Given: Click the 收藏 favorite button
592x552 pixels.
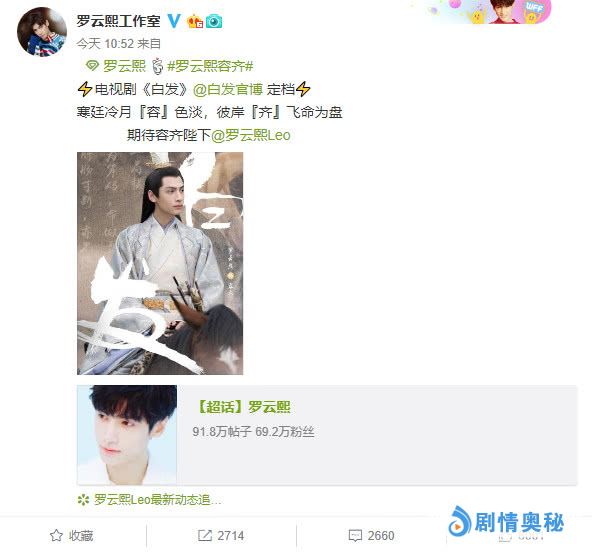Looking at the screenshot, I should click(x=71, y=535).
